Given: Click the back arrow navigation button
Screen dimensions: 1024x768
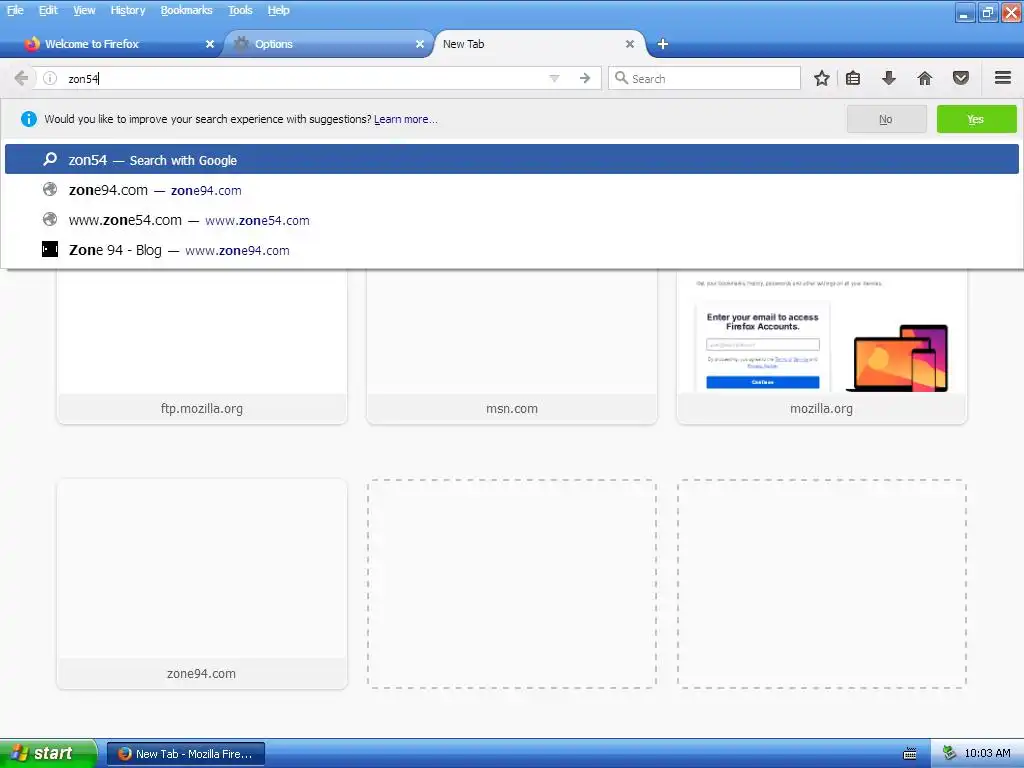Looking at the screenshot, I should point(21,78).
